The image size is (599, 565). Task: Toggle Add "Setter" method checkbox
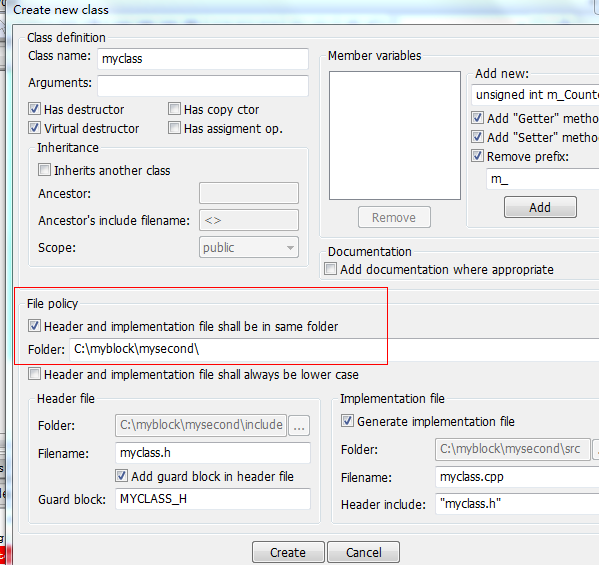coord(477,136)
